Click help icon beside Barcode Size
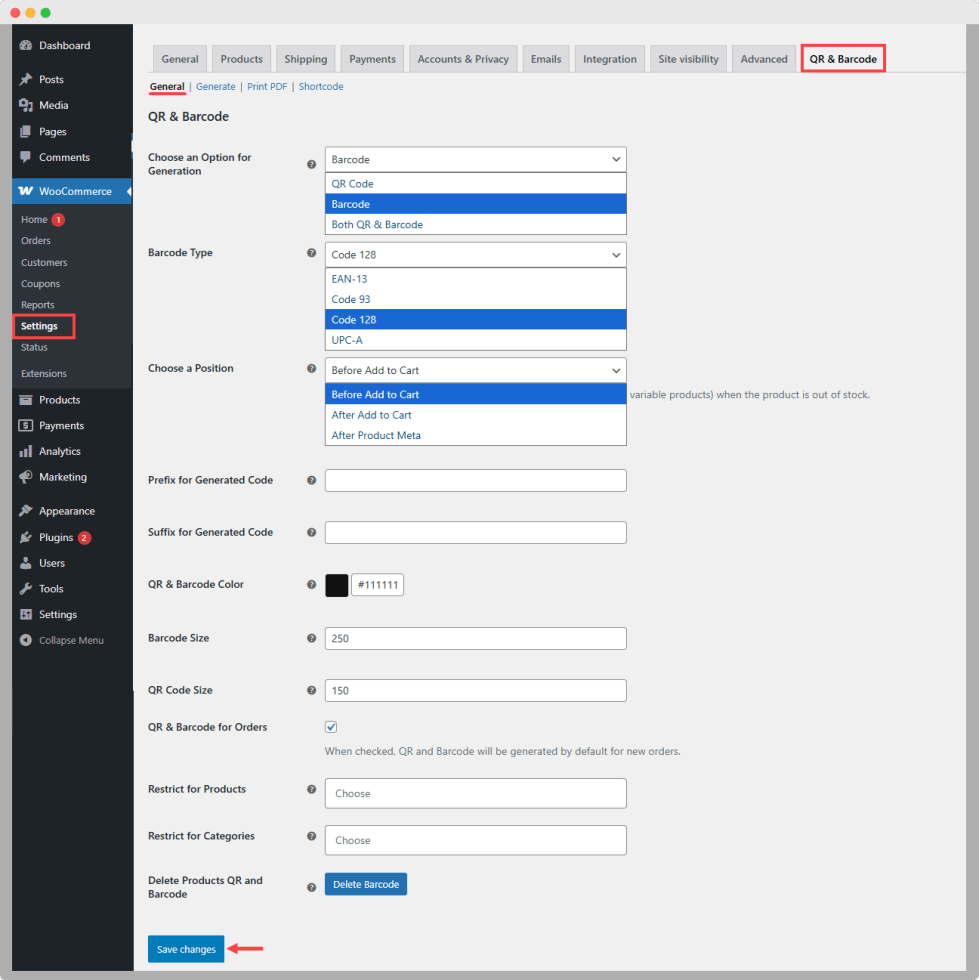 (x=311, y=638)
